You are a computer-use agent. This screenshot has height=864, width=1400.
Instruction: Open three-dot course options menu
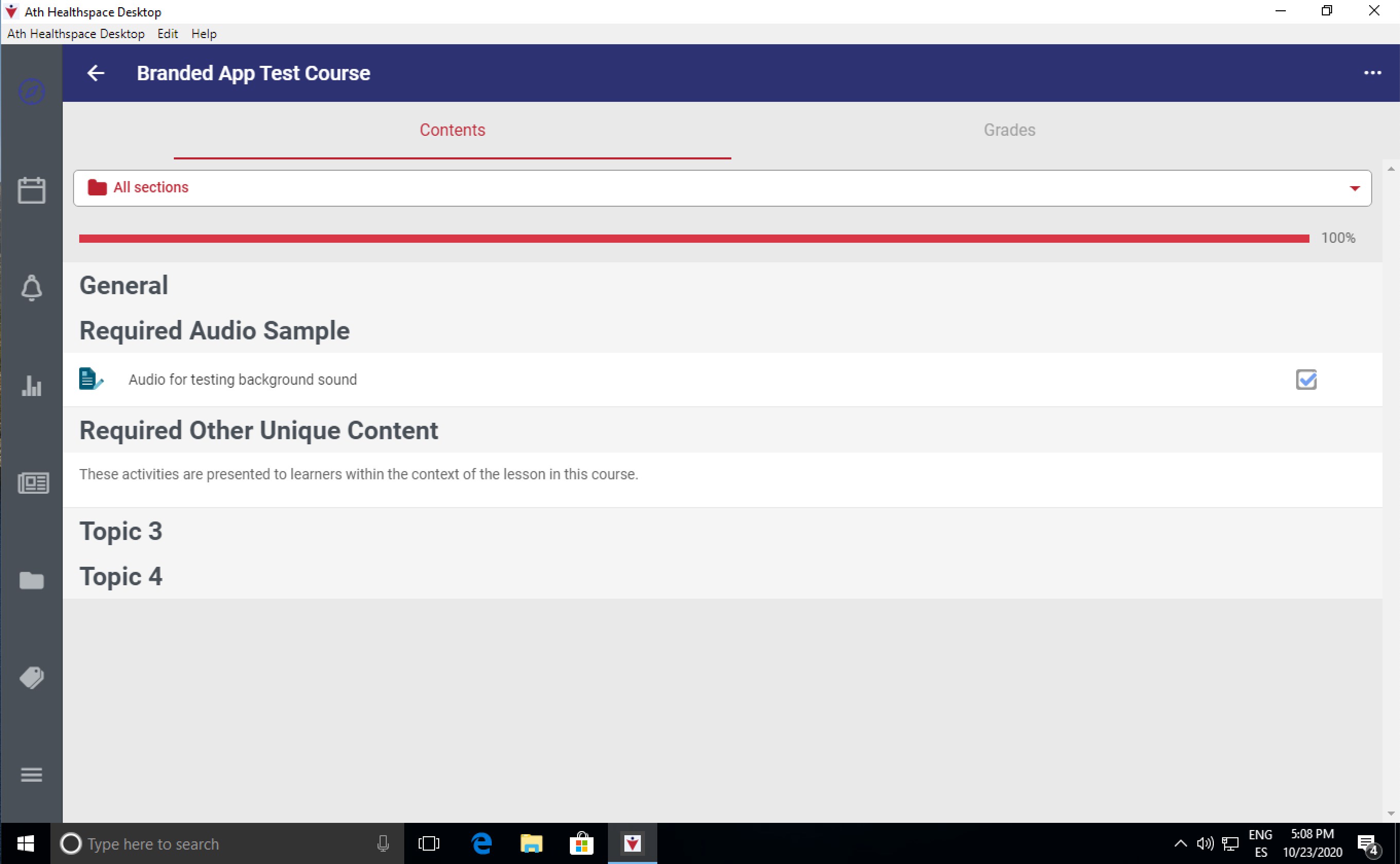pos(1372,73)
